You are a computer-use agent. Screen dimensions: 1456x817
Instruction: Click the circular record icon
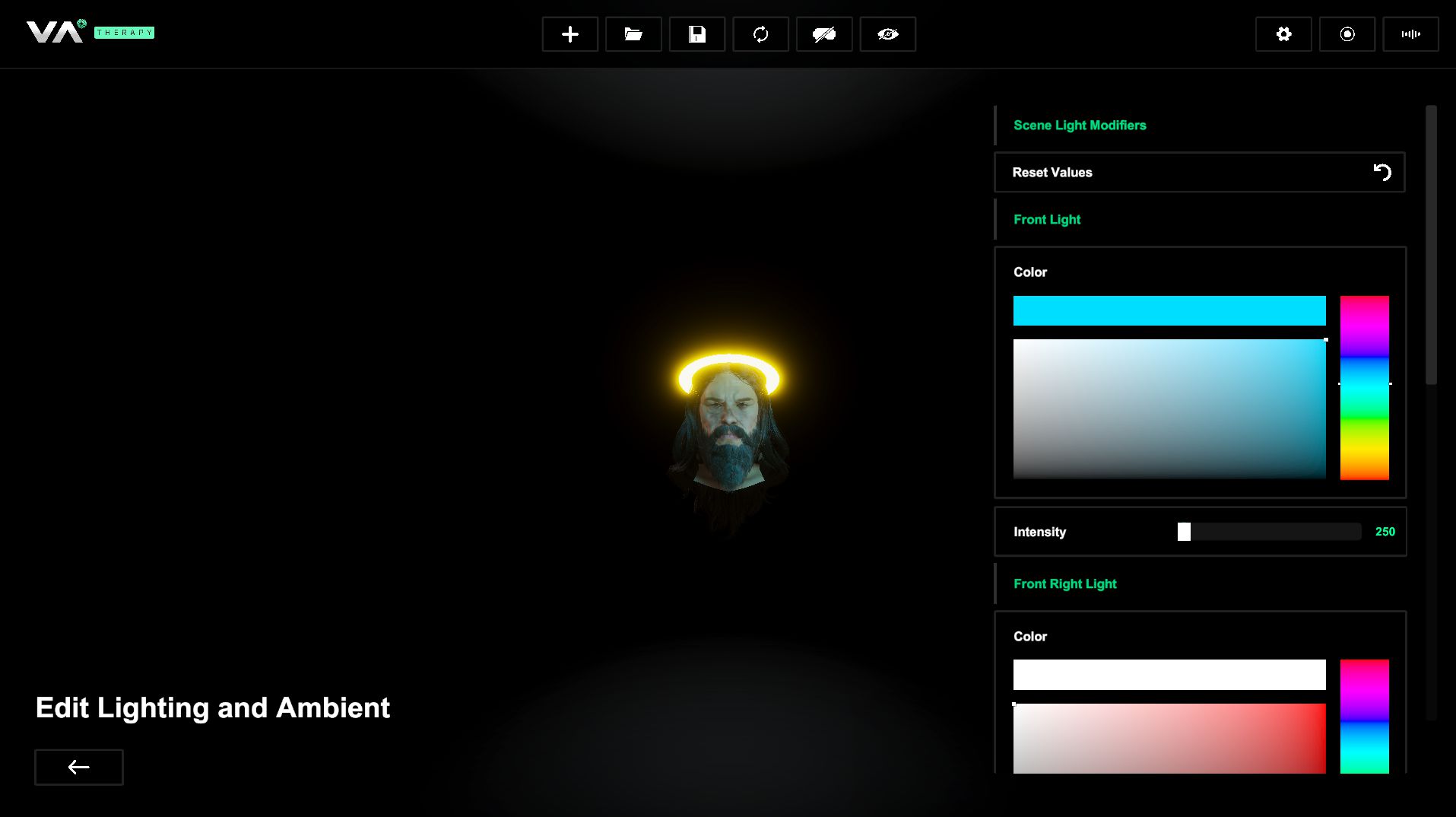click(1347, 34)
